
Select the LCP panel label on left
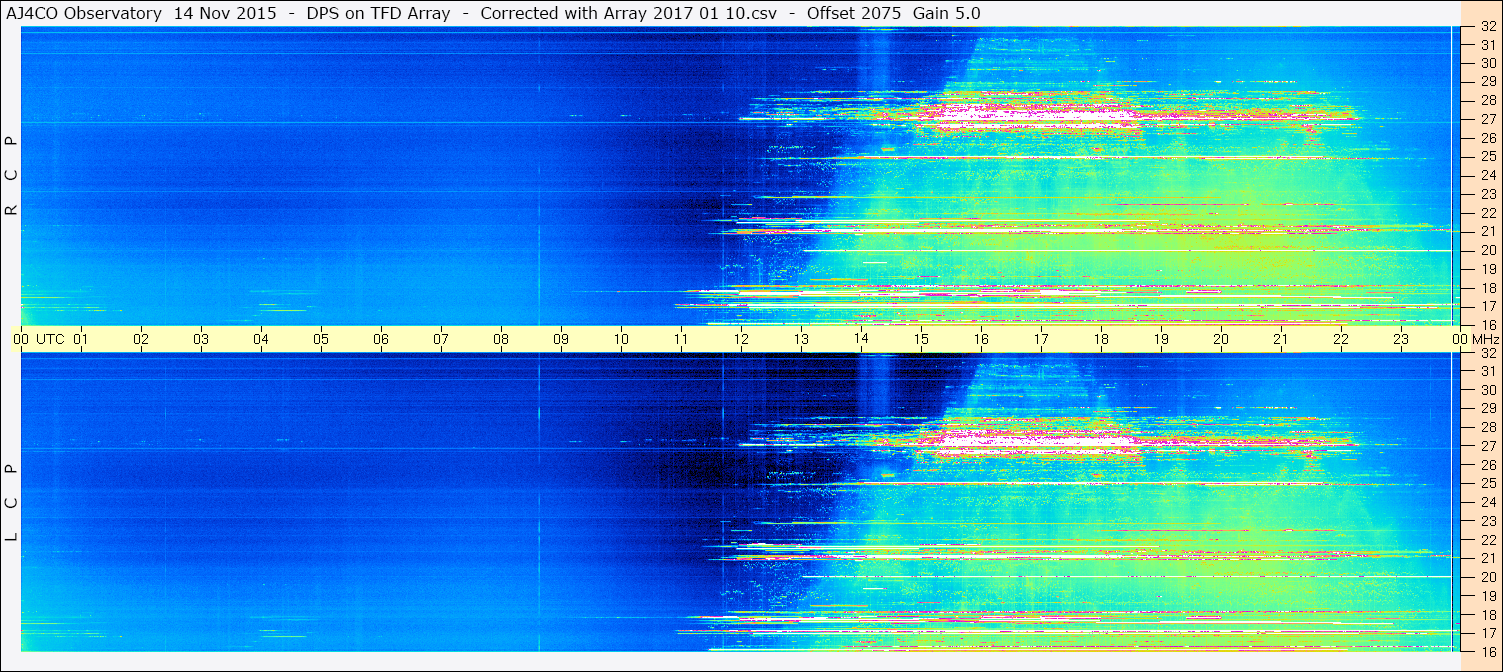11,502
